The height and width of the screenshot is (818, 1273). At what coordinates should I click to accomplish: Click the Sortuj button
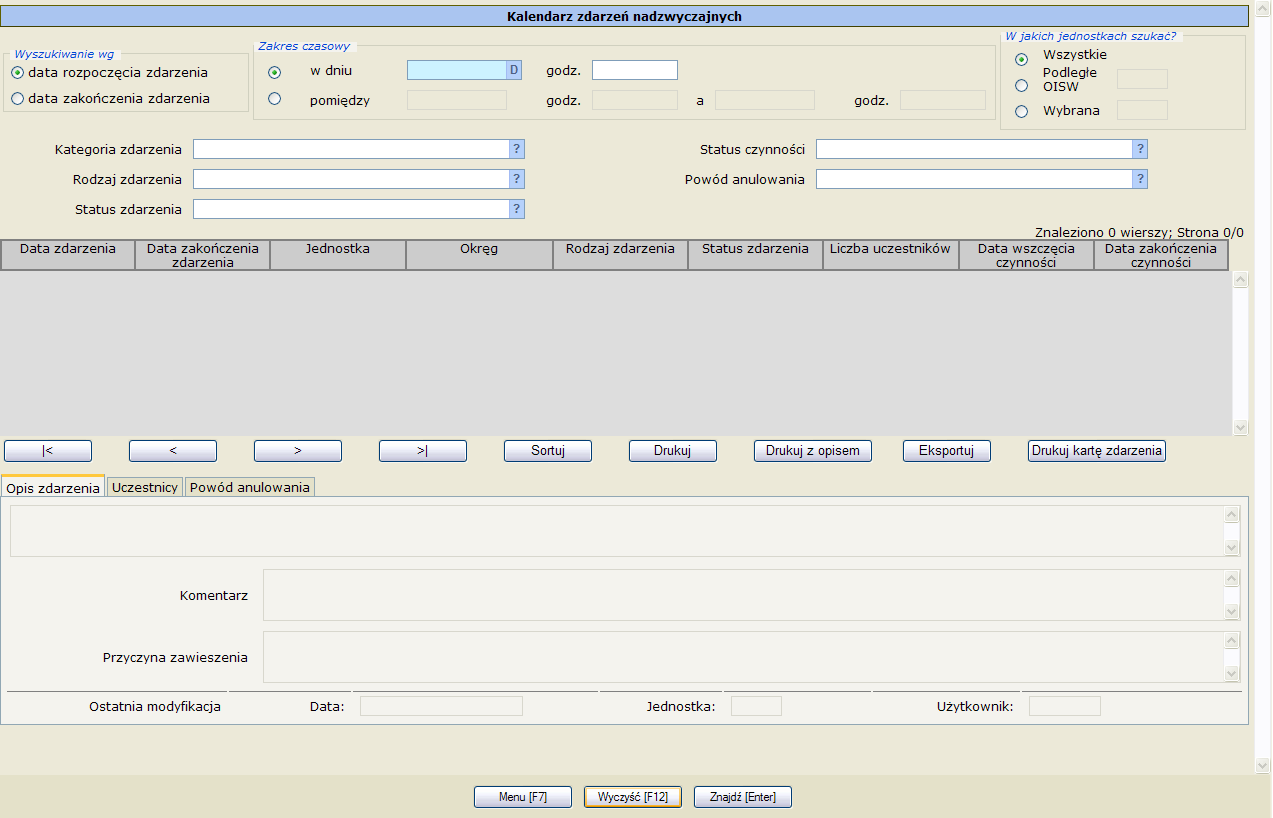[x=548, y=451]
